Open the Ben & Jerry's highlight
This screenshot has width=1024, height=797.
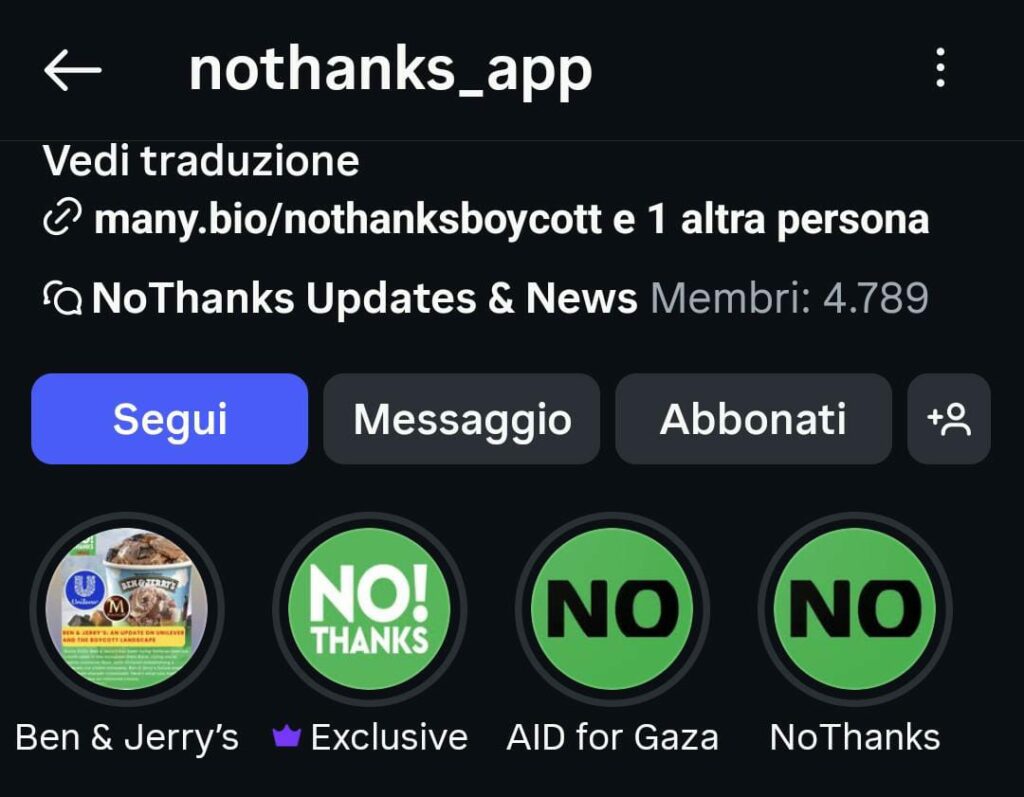tap(127, 609)
